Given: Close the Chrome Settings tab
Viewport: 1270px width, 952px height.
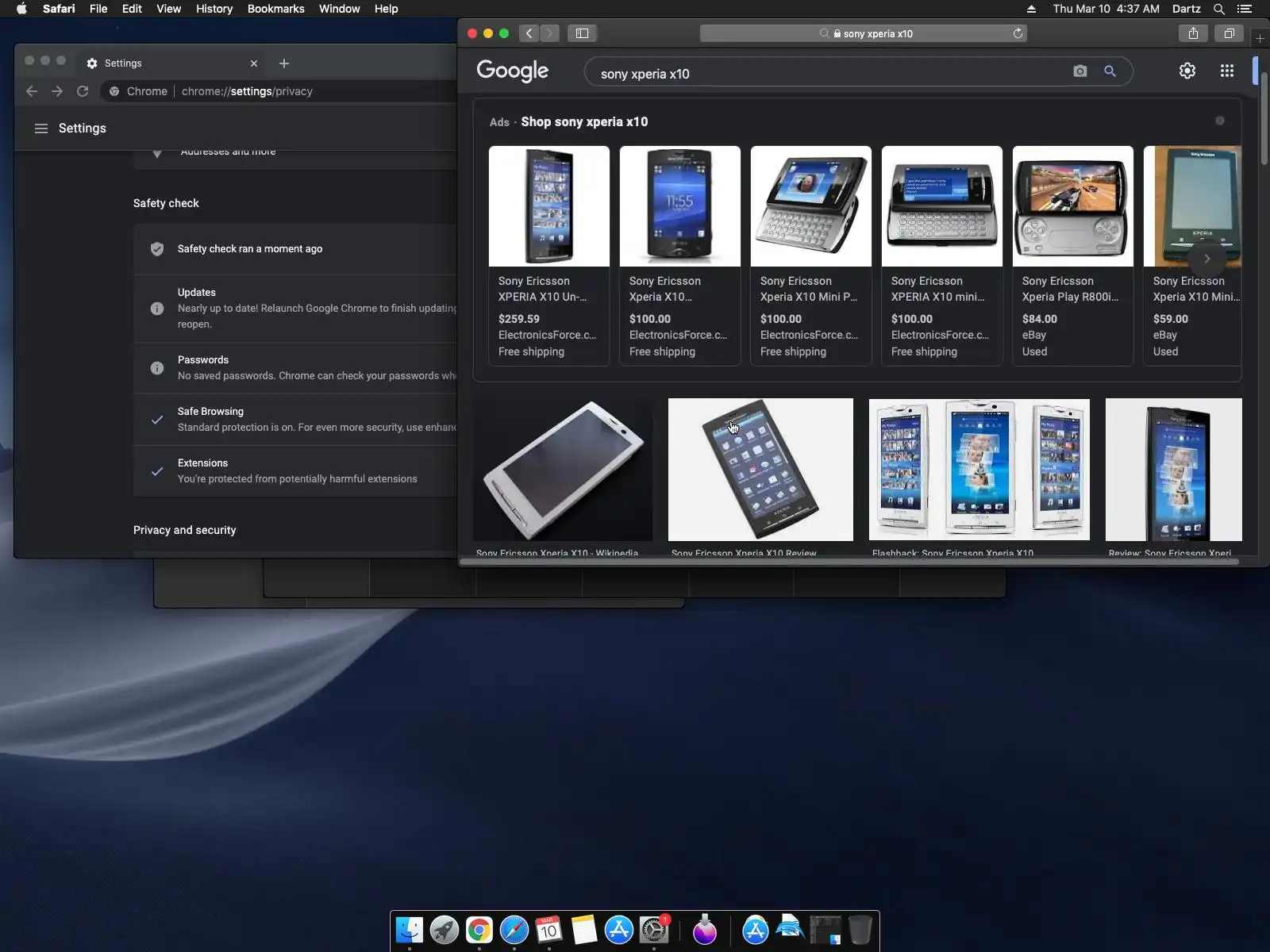Looking at the screenshot, I should [x=254, y=63].
